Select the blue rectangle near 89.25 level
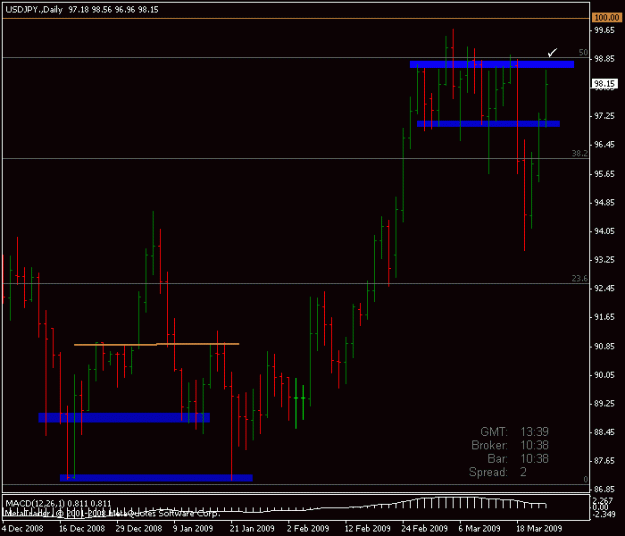The height and width of the screenshot is (536, 625). (124, 417)
